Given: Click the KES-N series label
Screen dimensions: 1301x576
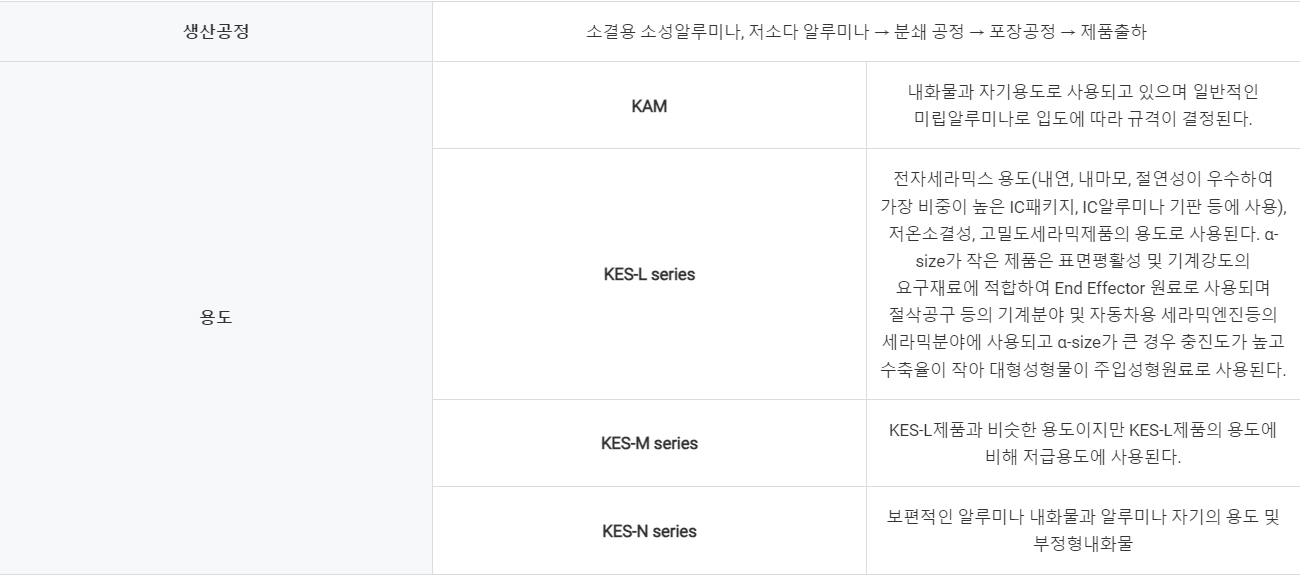Looking at the screenshot, I should point(649,531).
